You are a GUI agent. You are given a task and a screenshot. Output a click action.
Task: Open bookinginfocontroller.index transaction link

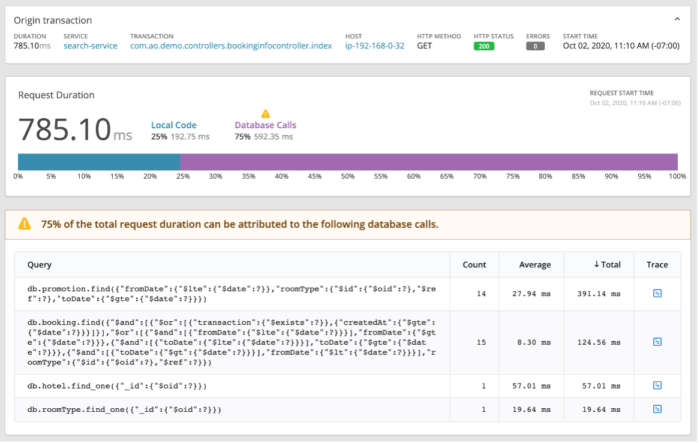[x=230, y=46]
